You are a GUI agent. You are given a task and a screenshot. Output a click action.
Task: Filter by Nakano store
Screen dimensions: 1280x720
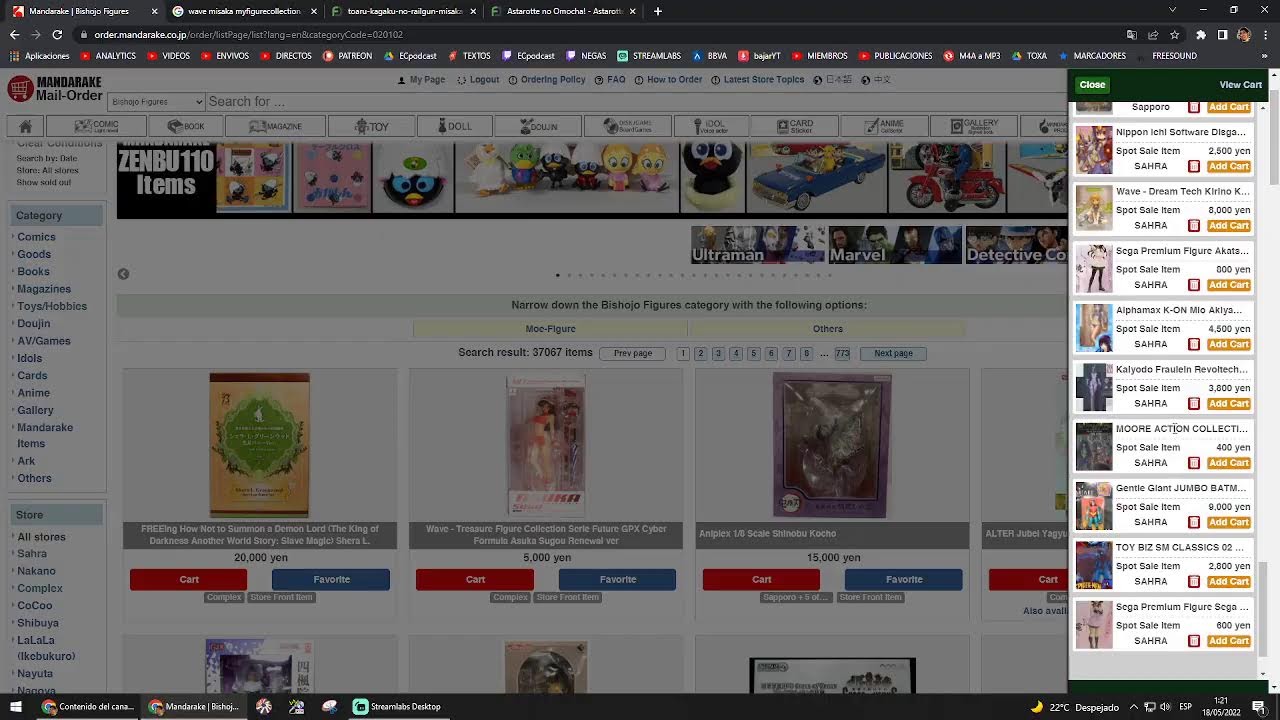coord(36,571)
